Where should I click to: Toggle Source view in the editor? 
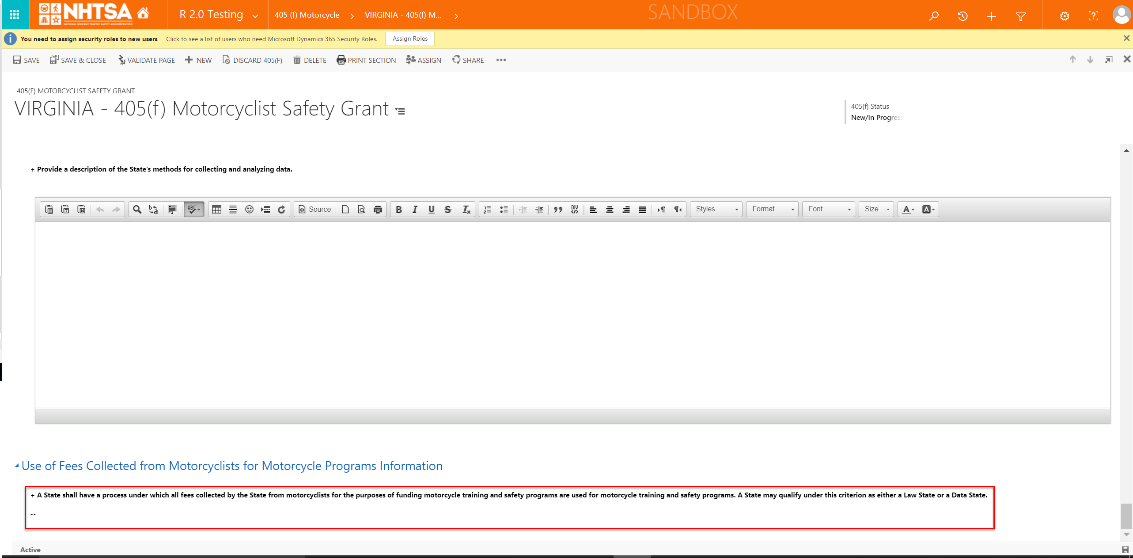coord(314,209)
